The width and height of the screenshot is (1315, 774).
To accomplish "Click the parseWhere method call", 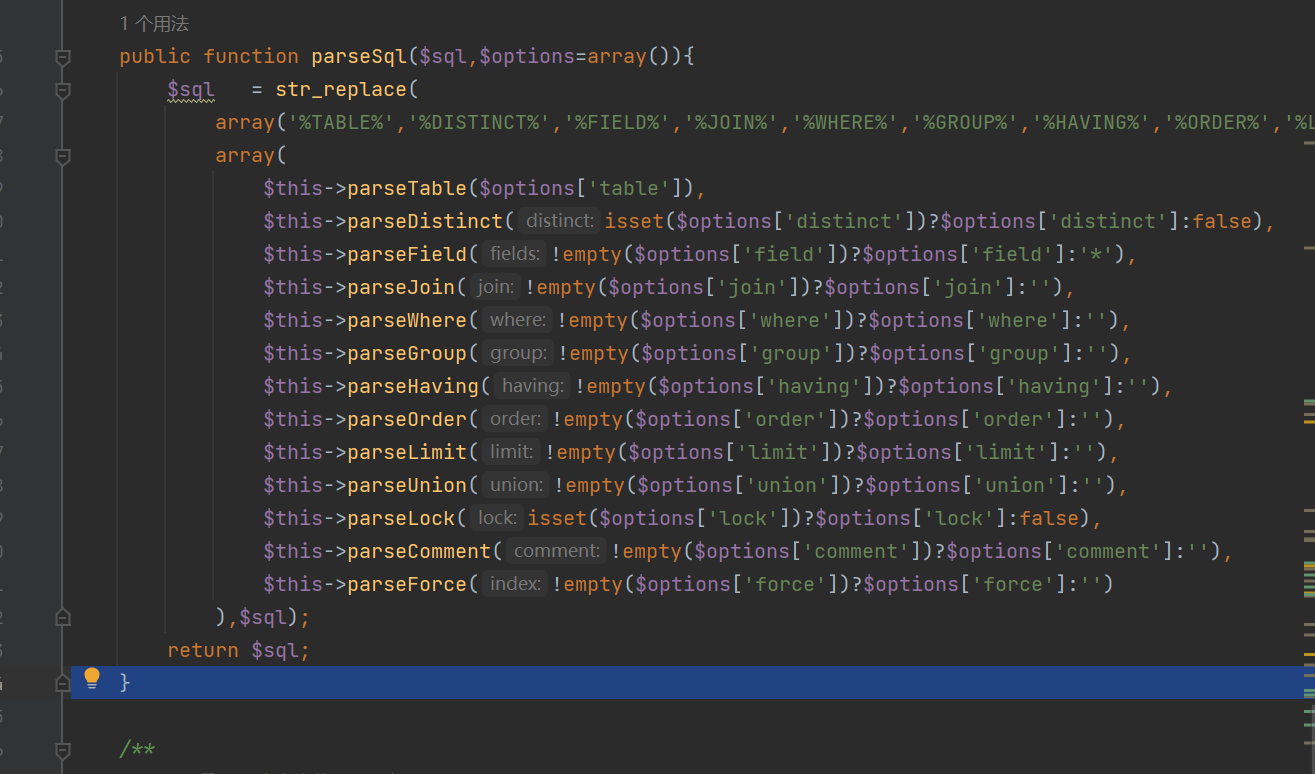I will 407,320.
